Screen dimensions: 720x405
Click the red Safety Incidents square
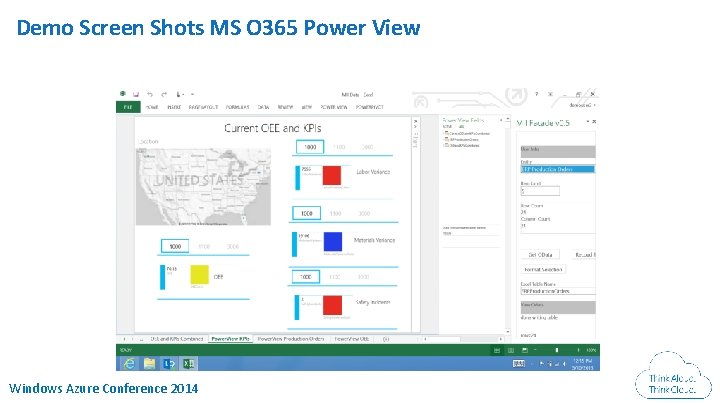[x=332, y=305]
